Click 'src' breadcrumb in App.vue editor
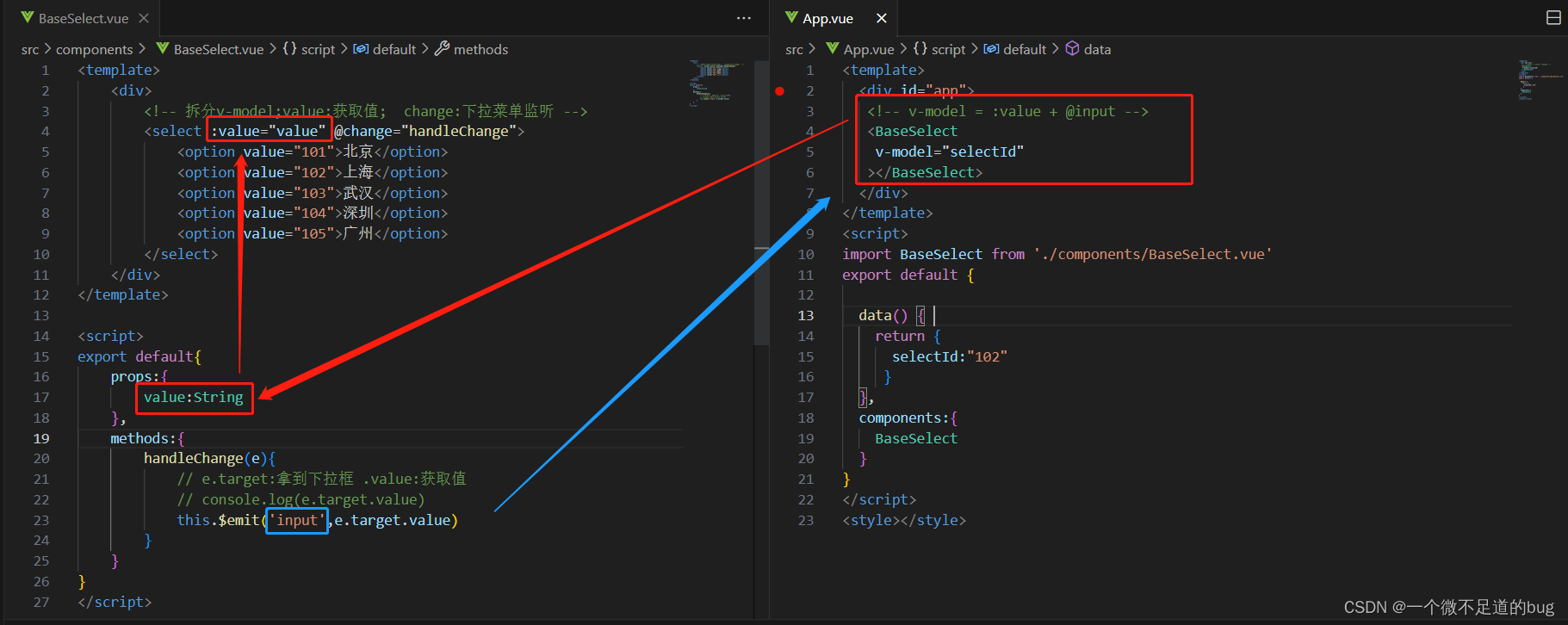The image size is (1568, 625). [794, 50]
